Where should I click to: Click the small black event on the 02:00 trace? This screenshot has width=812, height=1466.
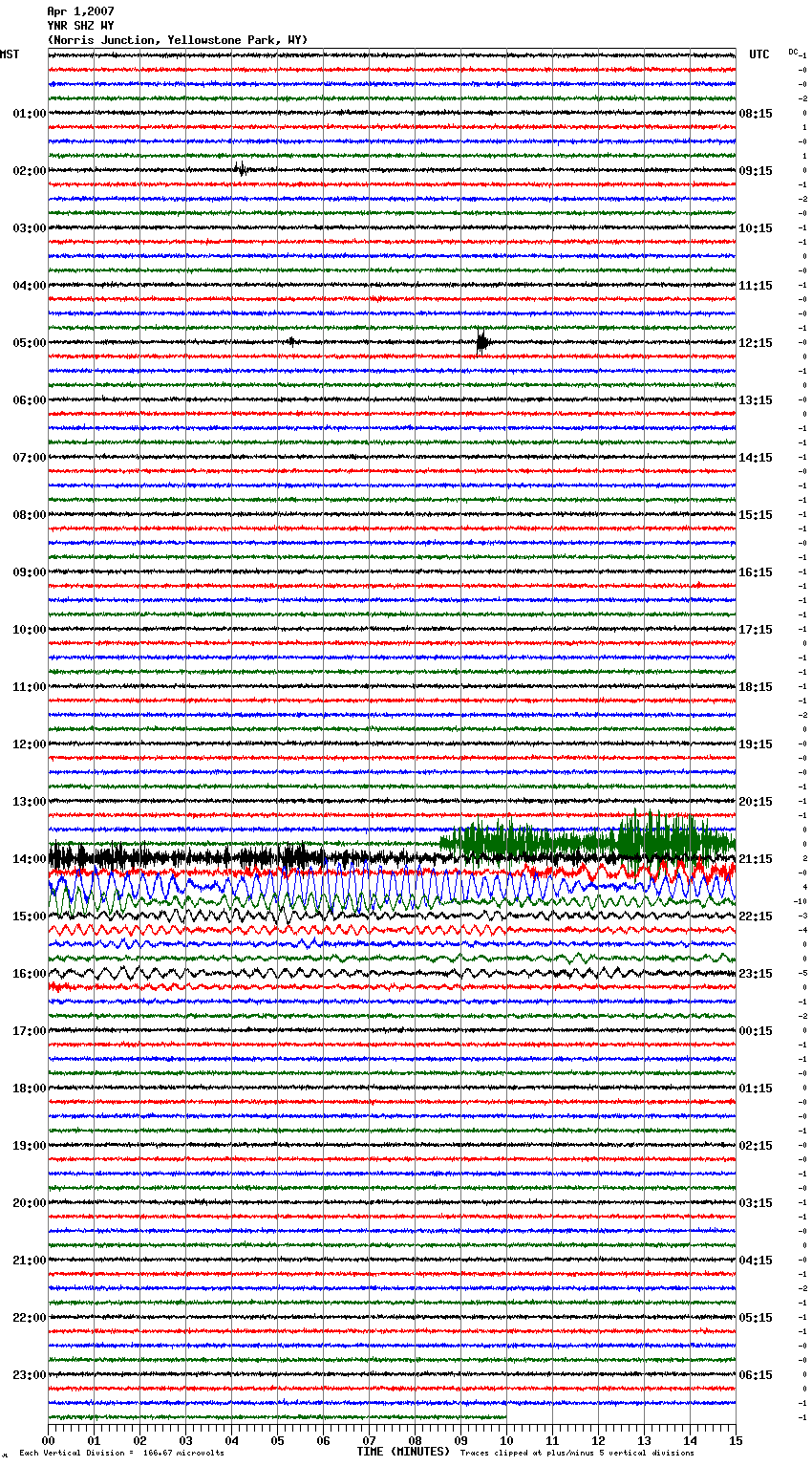[241, 169]
